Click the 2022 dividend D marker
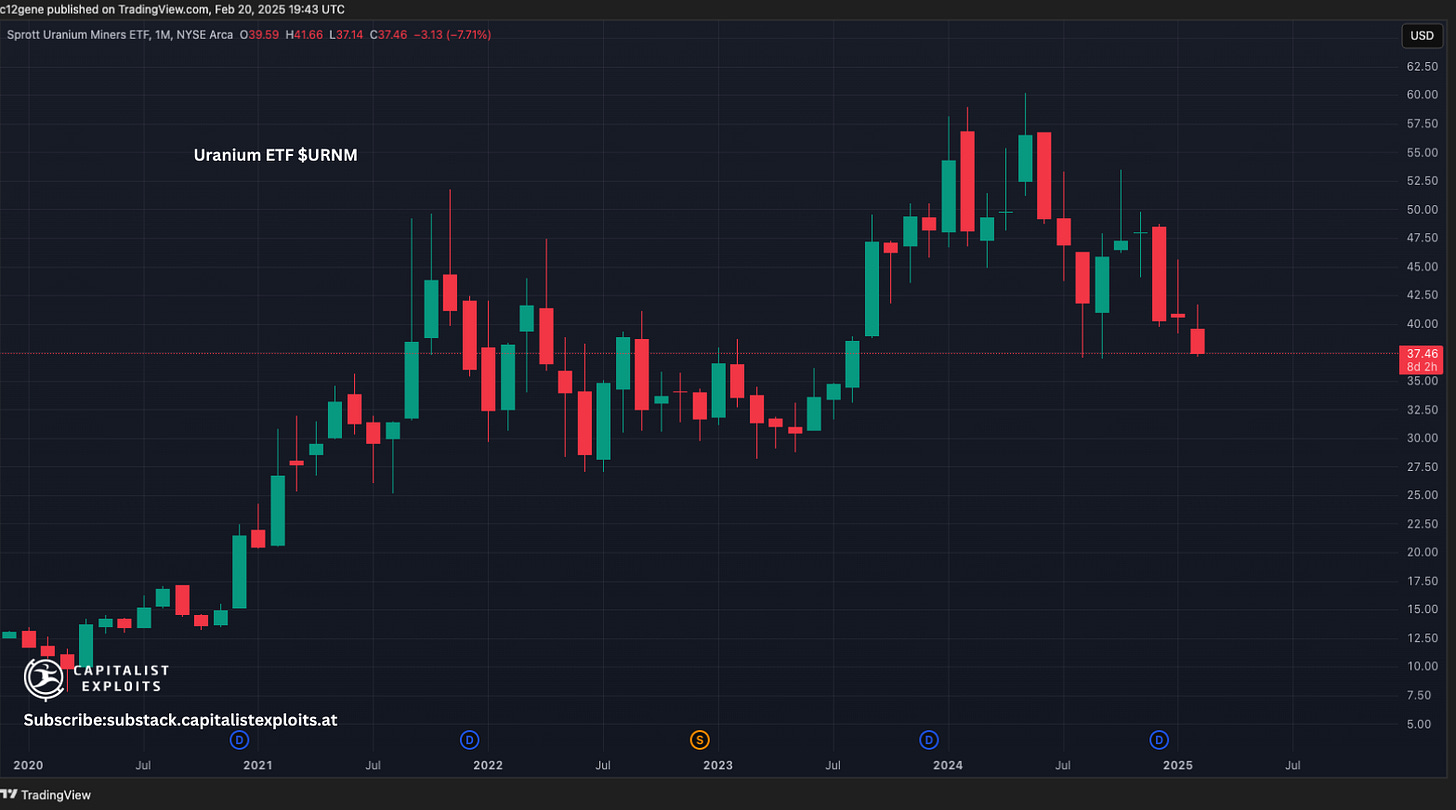Image resolution: width=1456 pixels, height=810 pixels. coord(469,740)
